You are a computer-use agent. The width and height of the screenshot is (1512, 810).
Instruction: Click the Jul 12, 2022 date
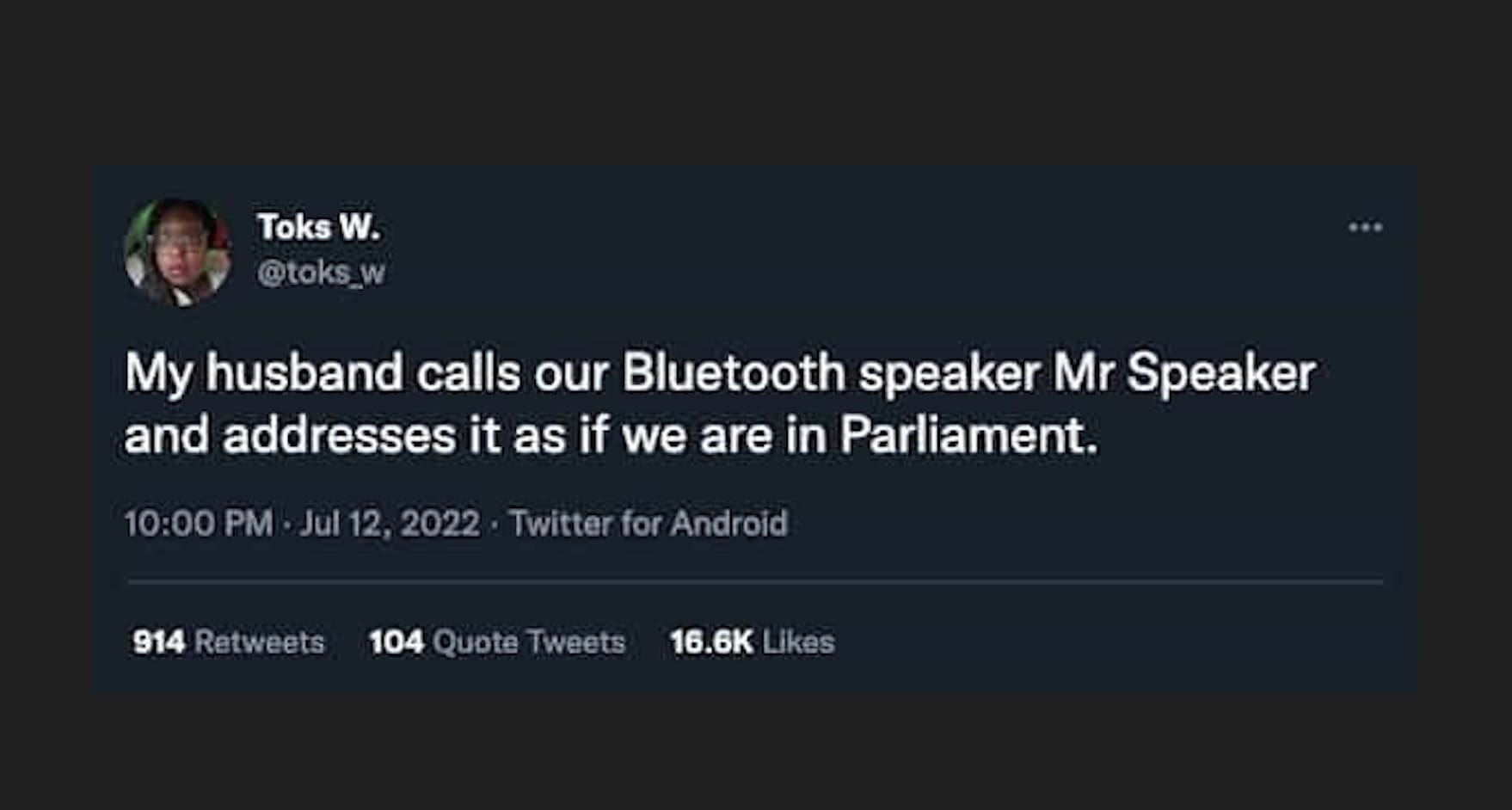tap(390, 524)
